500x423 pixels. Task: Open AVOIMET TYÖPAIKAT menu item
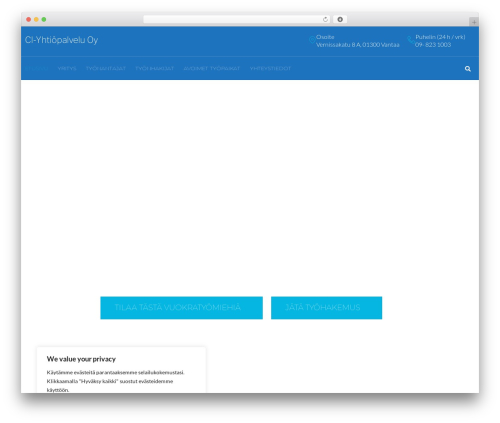[212, 68]
